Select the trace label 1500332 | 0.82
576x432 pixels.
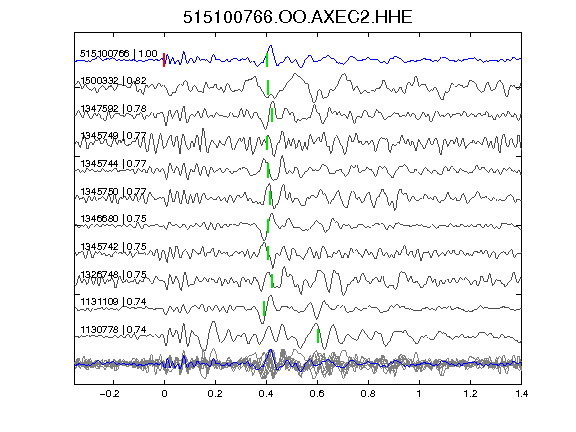pyautogui.click(x=113, y=80)
